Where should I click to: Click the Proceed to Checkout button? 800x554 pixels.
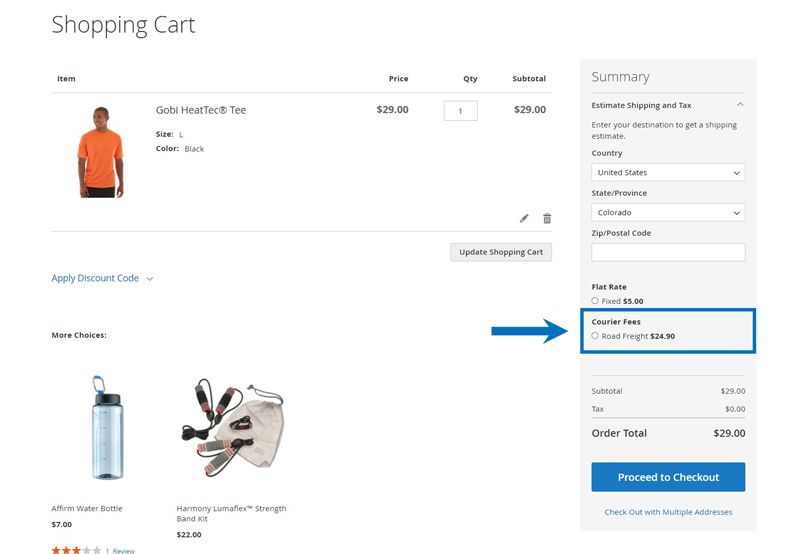tap(668, 477)
